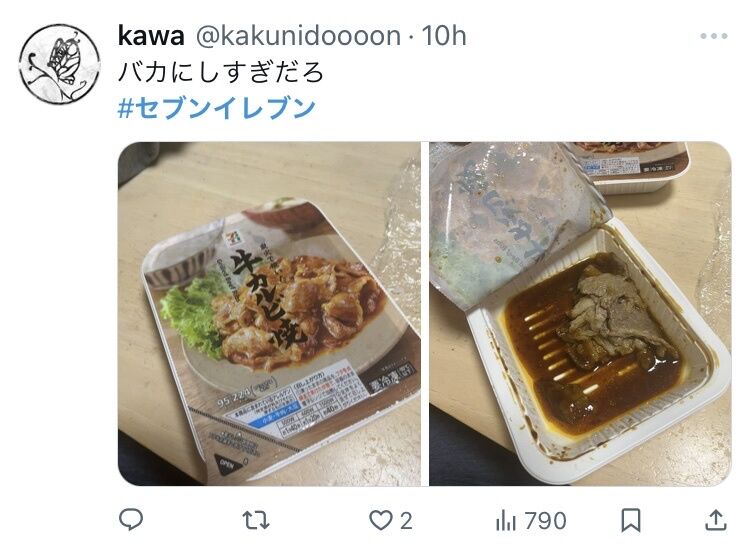Screen dimensions: 750x552
Task: Visit the @kakunidoooon handle
Action: pos(298,36)
